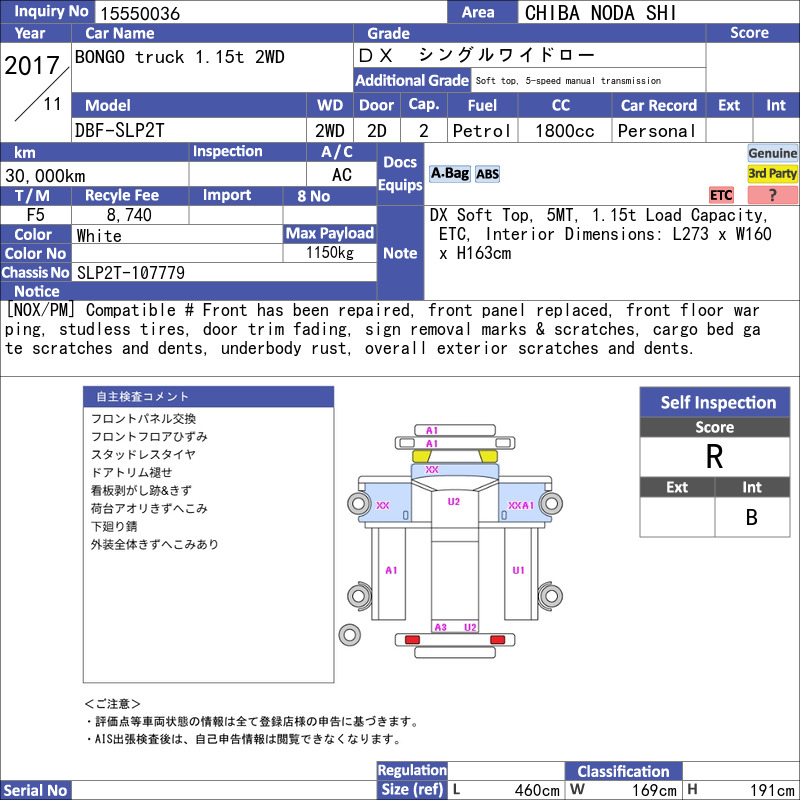Click transmission value F5
Image resolution: width=800 pixels, height=800 pixels.
(36, 214)
